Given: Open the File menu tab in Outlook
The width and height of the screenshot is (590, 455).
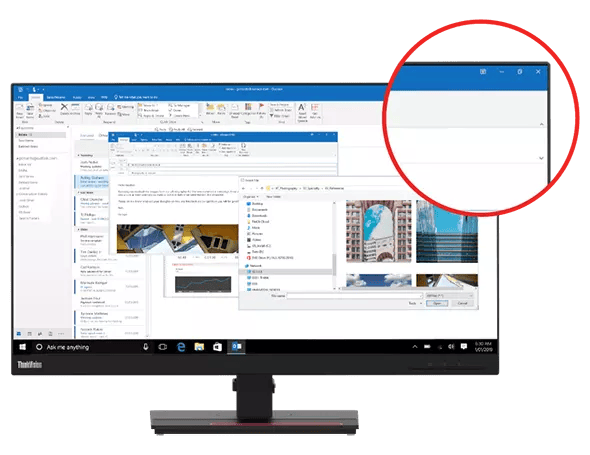Looking at the screenshot, I should point(21,97).
